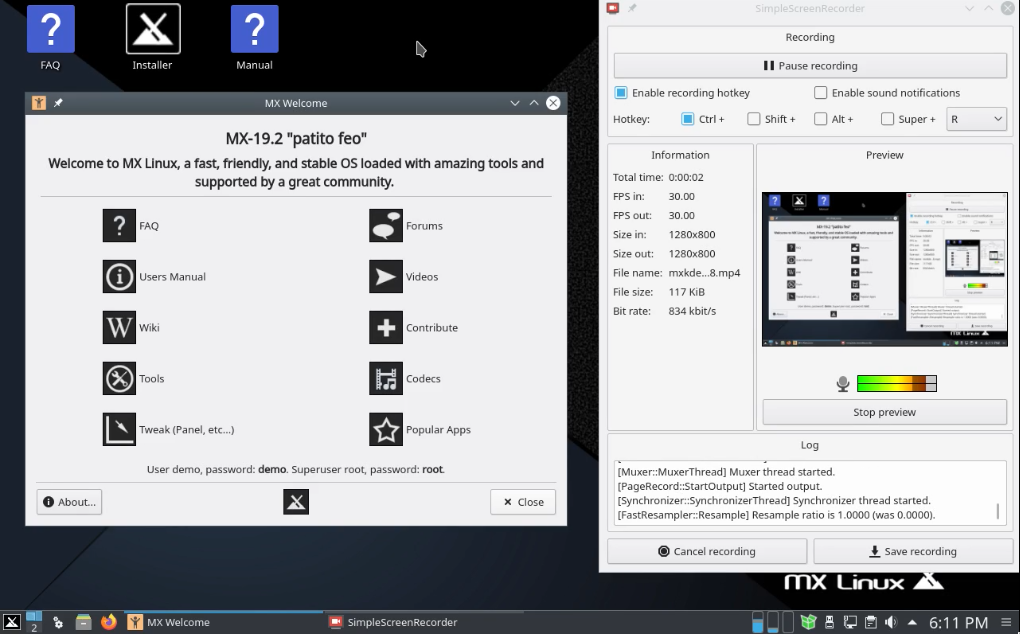Open the MX Linux application menu
This screenshot has width=1020, height=634.
(11, 622)
